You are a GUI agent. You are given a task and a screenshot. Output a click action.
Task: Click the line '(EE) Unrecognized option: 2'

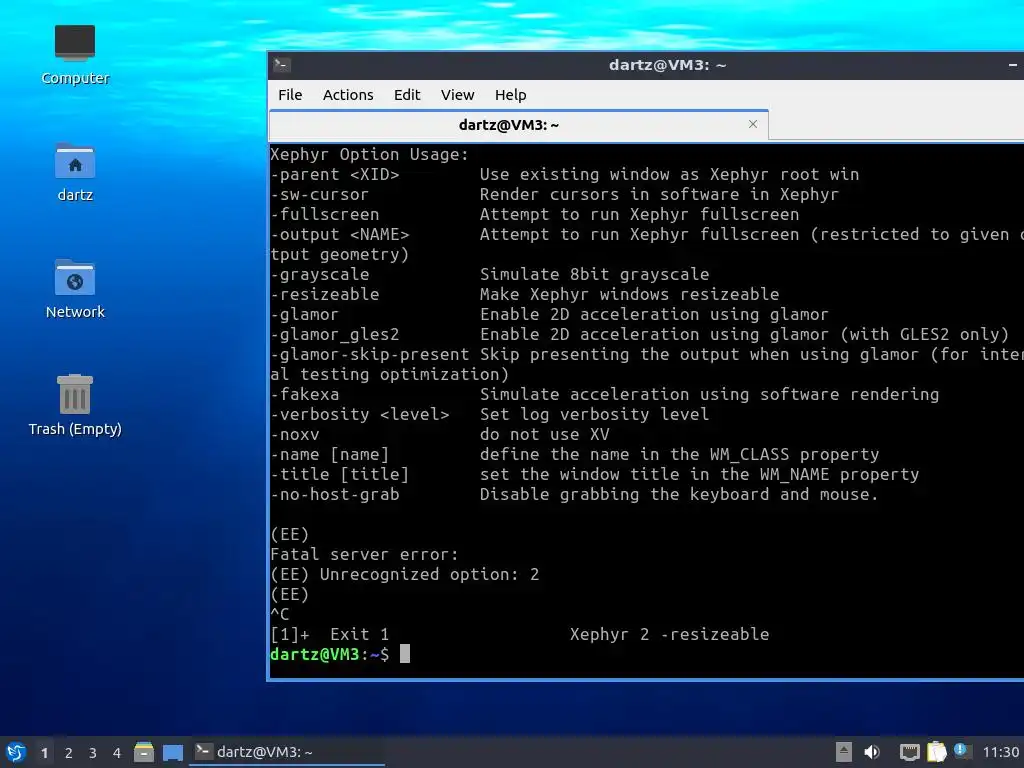pyautogui.click(x=405, y=574)
